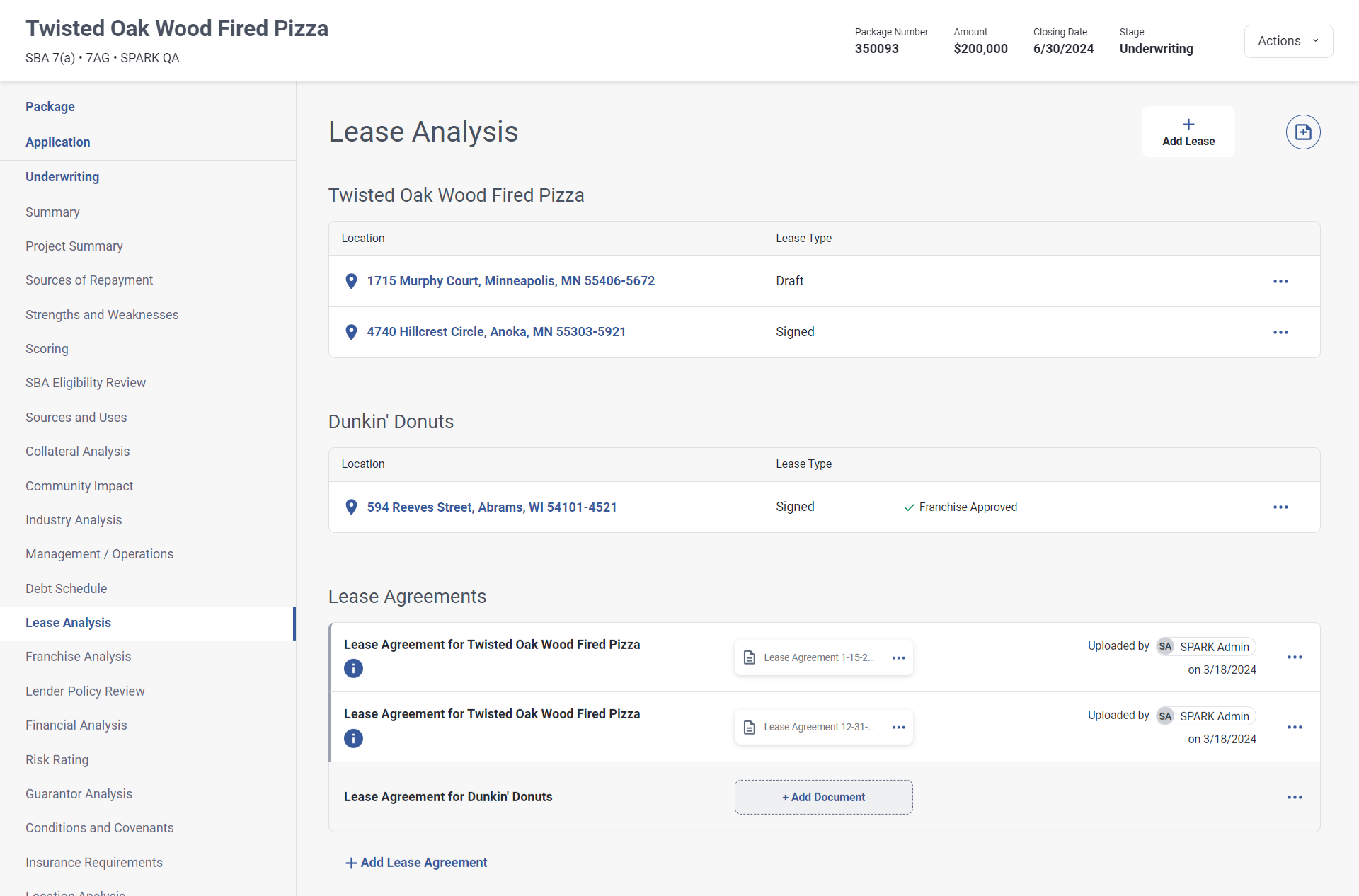Click map pin icon for 1715 Murphy Court

[x=351, y=281]
